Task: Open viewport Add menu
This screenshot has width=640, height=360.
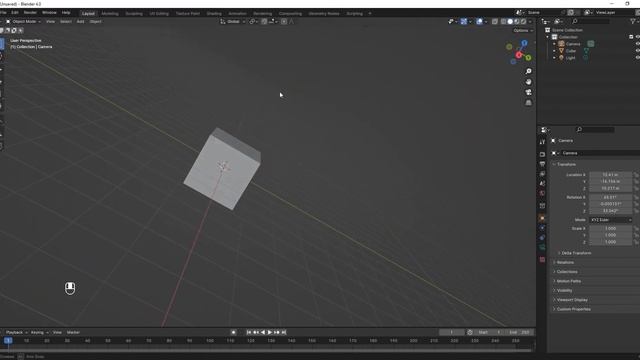Action: 80,22
